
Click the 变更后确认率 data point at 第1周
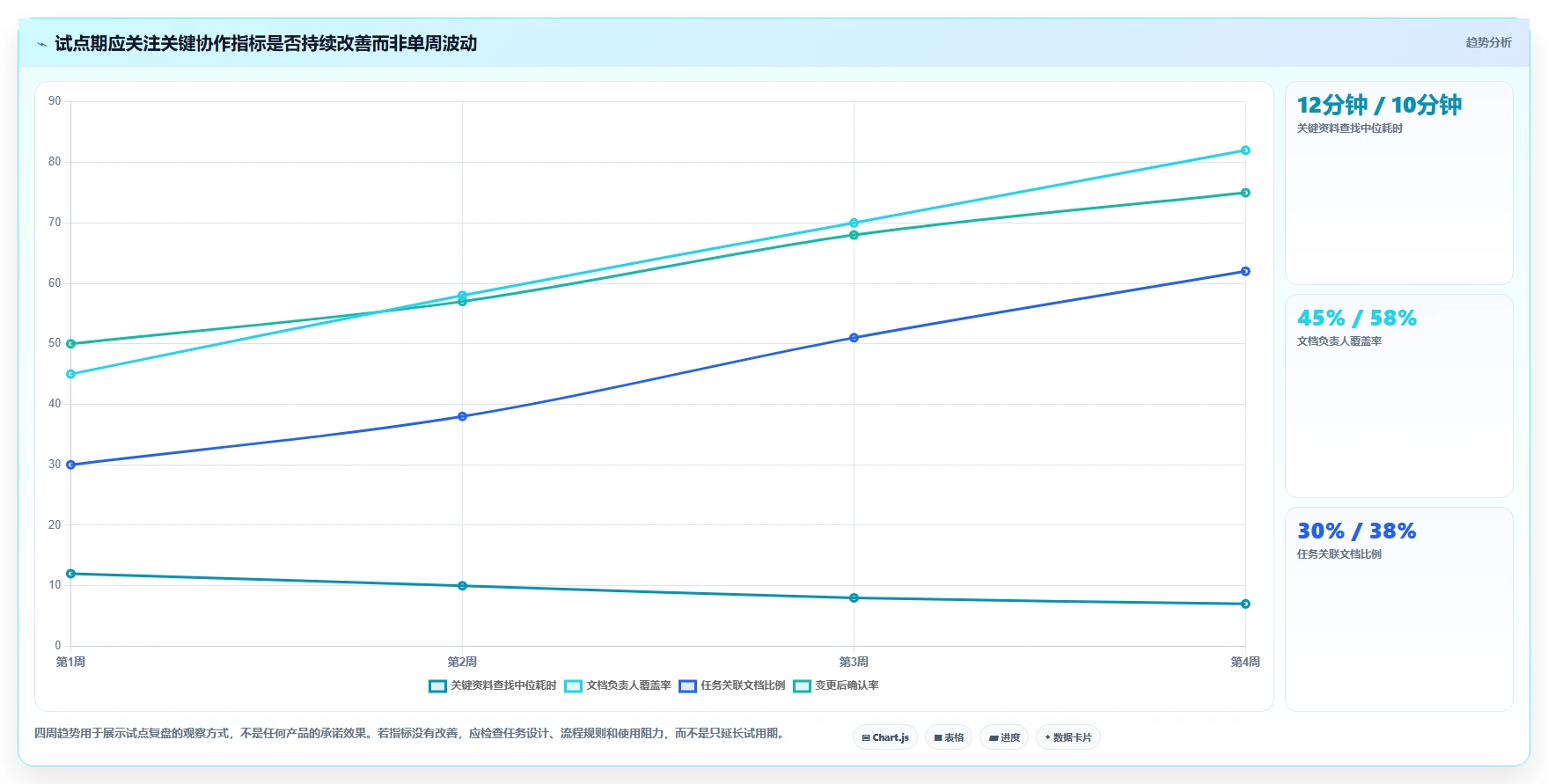[x=70, y=344]
